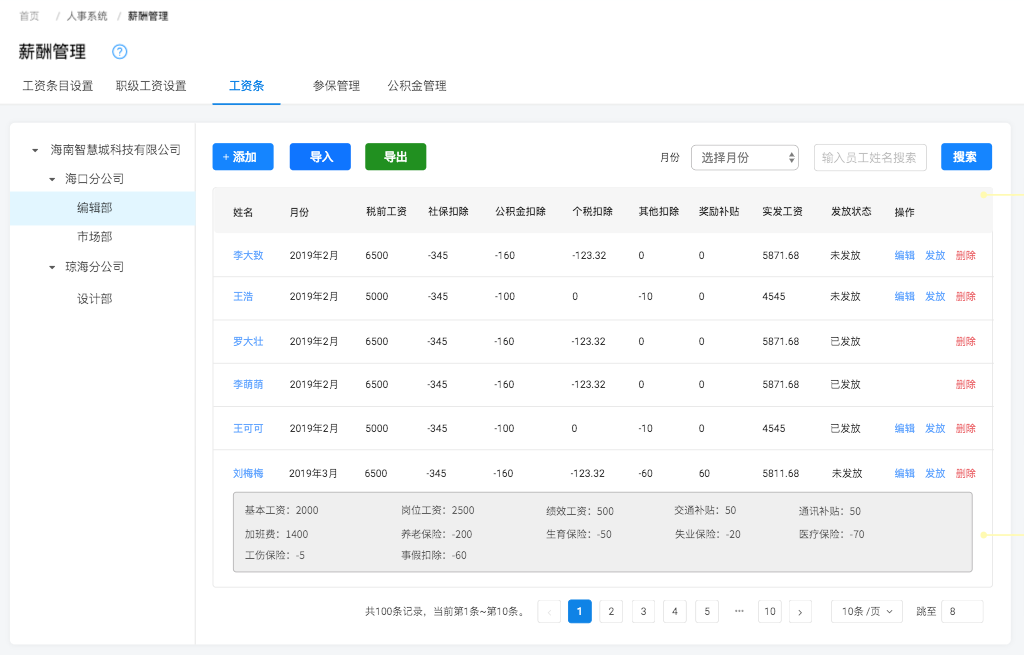Click 发放 for 王浩's salary row
Image resolution: width=1024 pixels, height=655 pixels.
[935, 297]
